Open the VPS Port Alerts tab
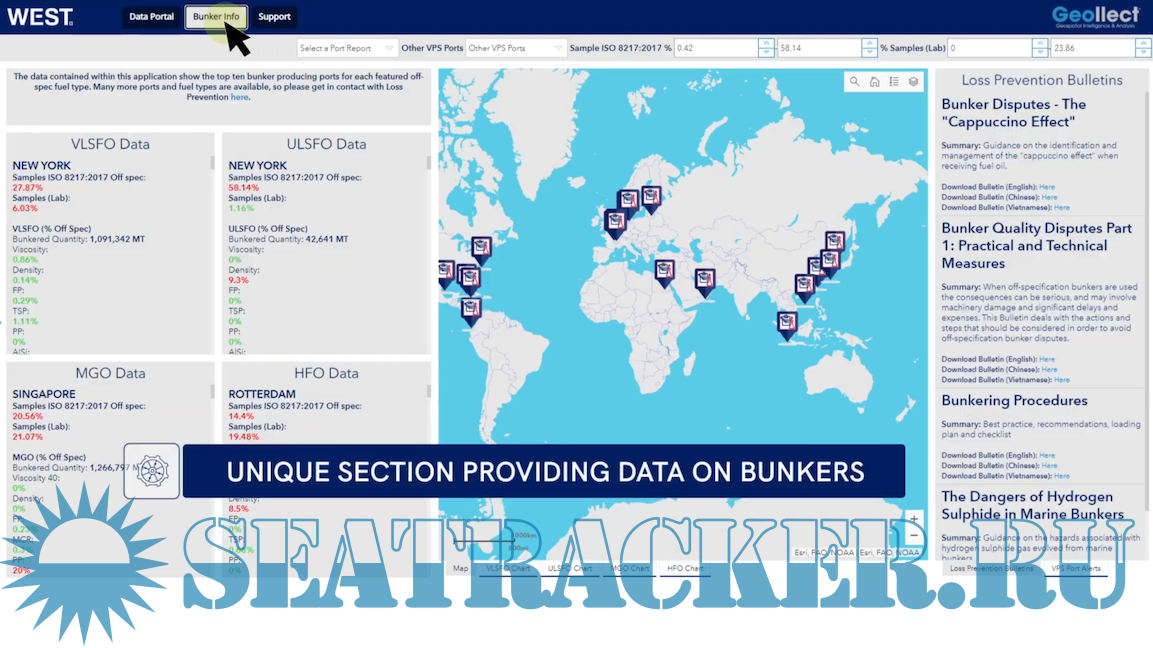The height and width of the screenshot is (648, 1153). (x=1075, y=568)
